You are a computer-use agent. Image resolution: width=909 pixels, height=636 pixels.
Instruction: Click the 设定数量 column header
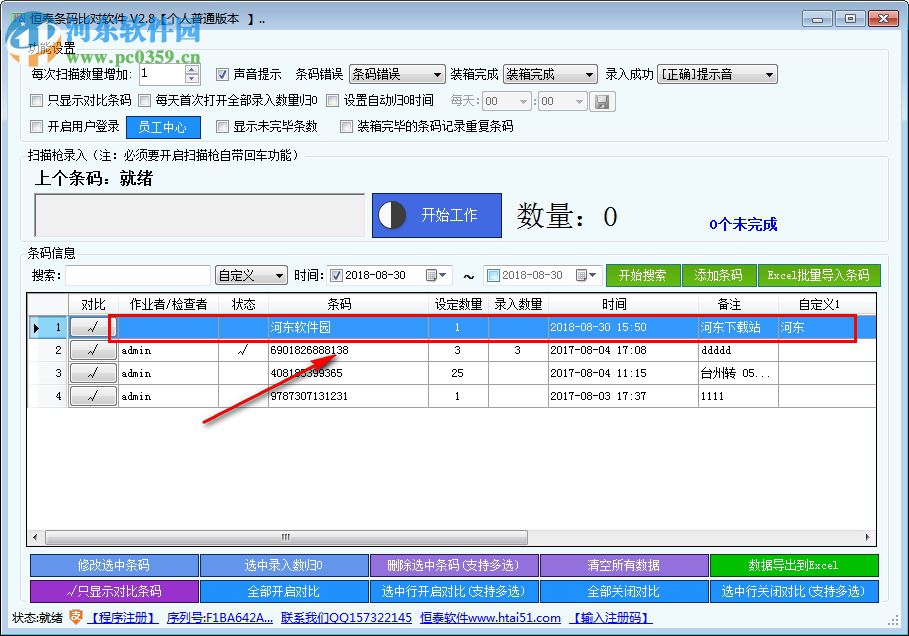point(458,304)
